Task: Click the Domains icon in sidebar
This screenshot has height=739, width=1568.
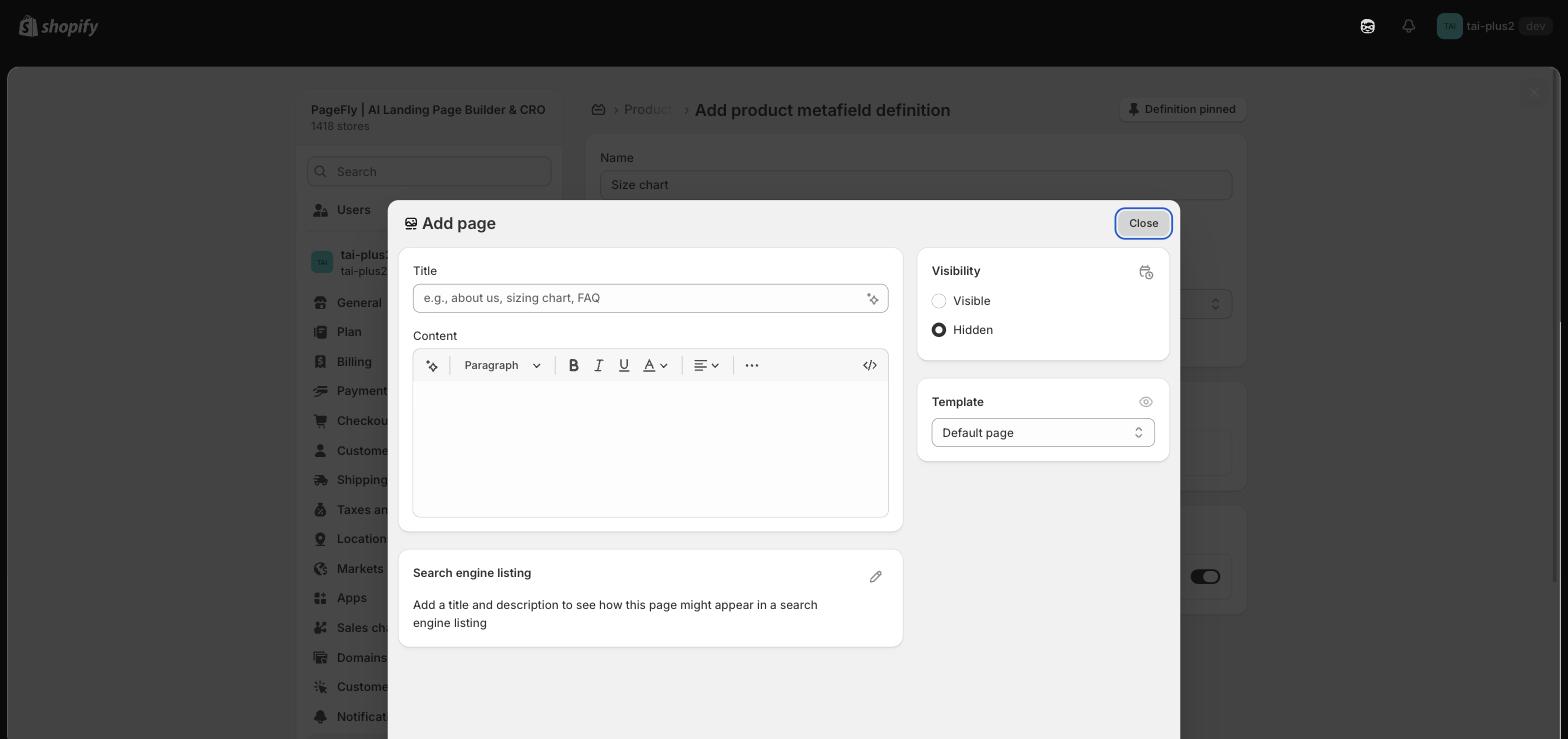Action: click(320, 657)
